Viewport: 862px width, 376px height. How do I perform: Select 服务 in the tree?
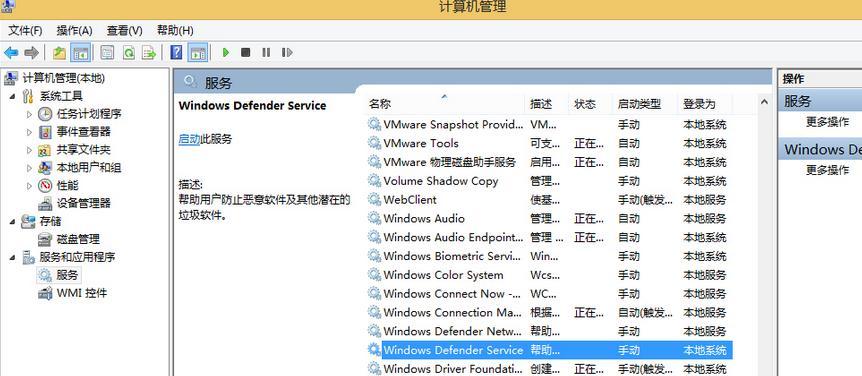(67, 275)
